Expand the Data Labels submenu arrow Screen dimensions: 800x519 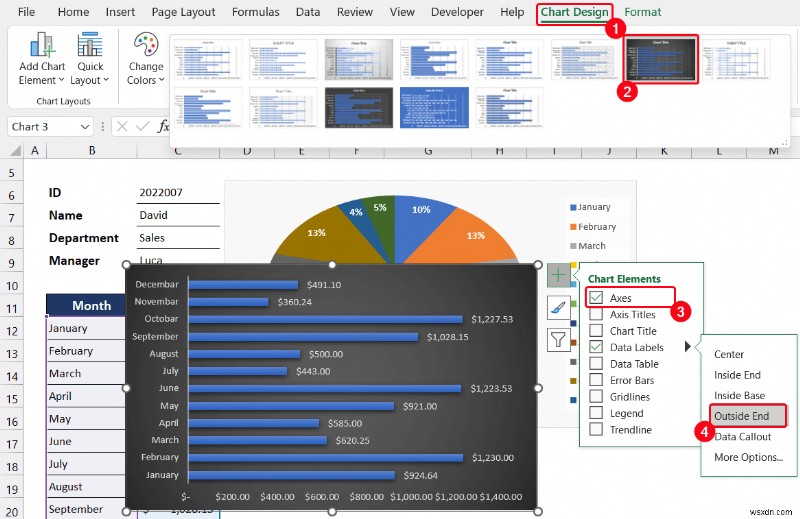688,347
